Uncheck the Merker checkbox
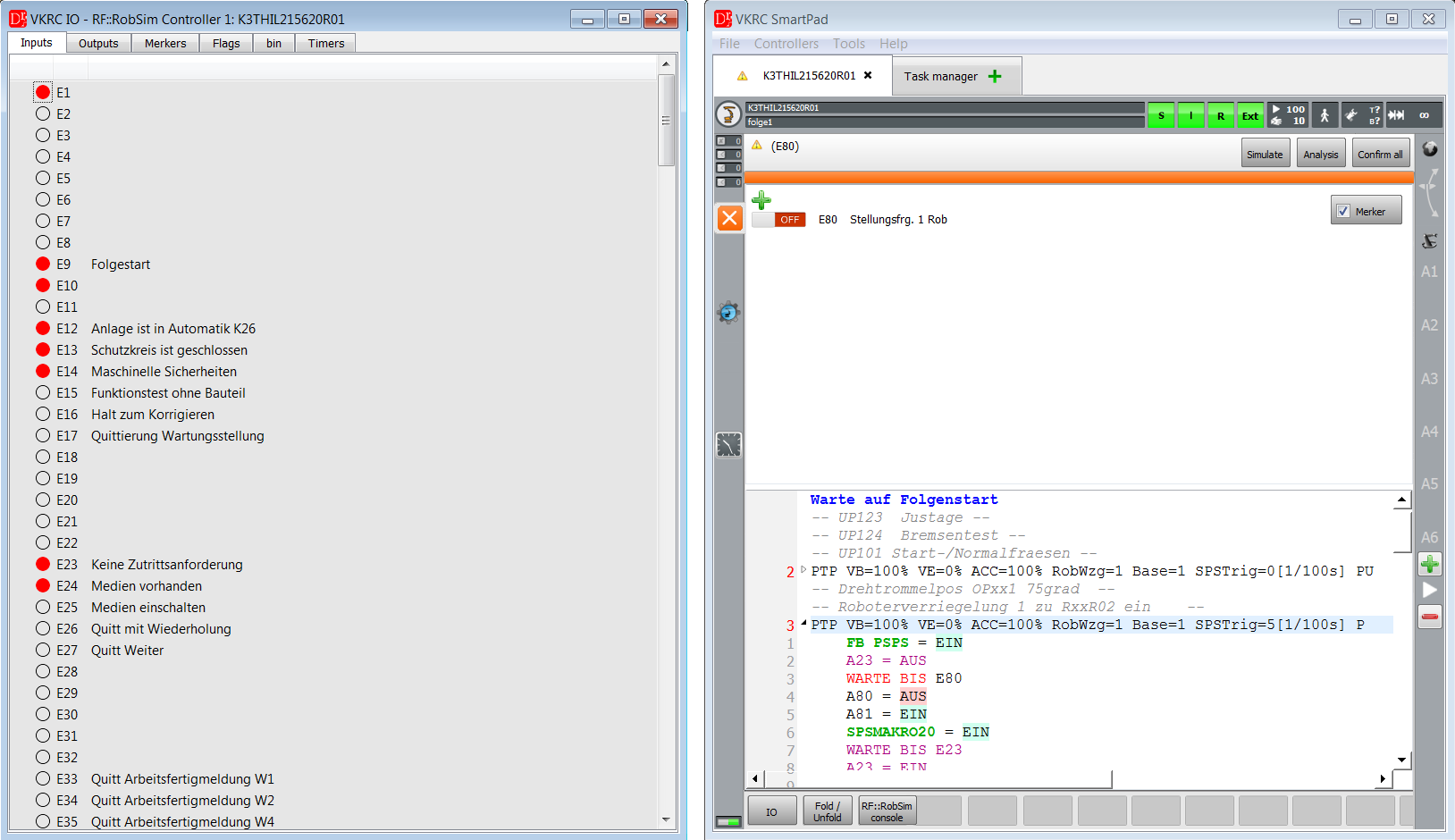The image size is (1455, 840). (1343, 211)
